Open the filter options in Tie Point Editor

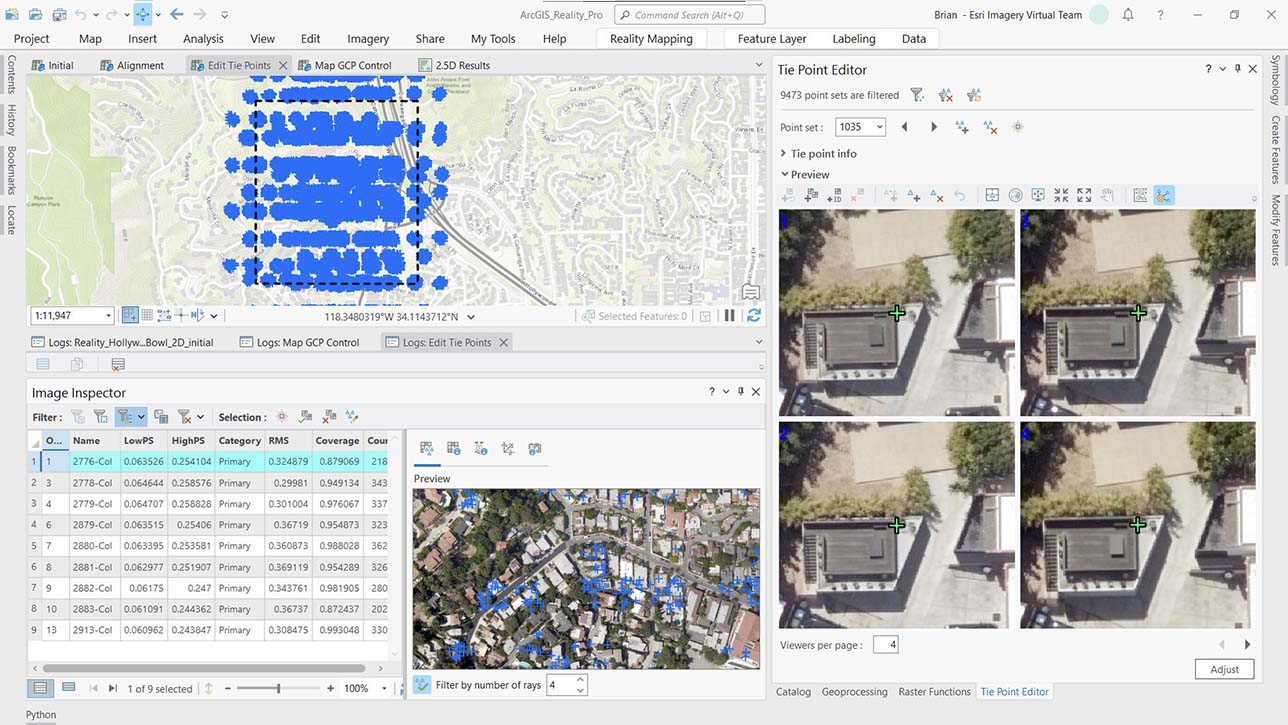coord(917,94)
